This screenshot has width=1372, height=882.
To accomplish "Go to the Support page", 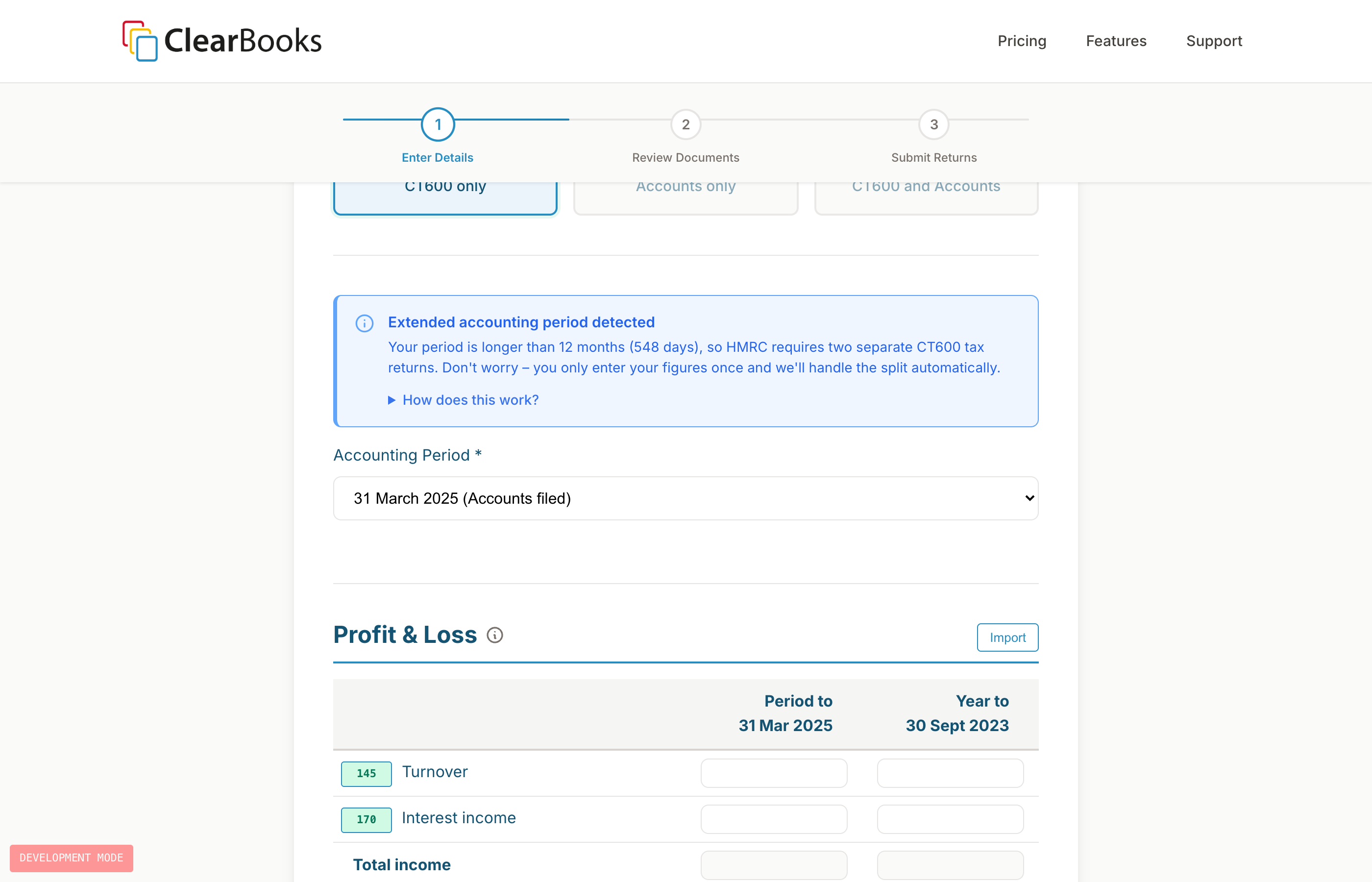I will [x=1213, y=41].
